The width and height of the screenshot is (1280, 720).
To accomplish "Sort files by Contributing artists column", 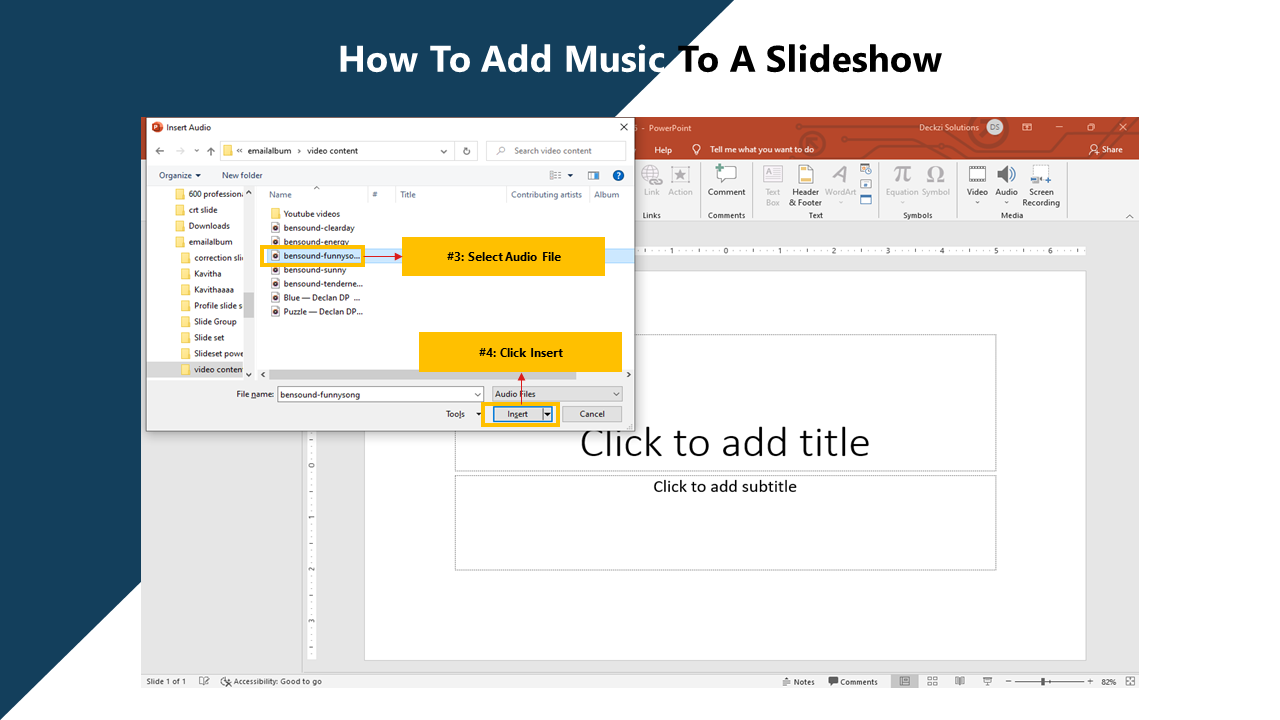I will 546,195.
